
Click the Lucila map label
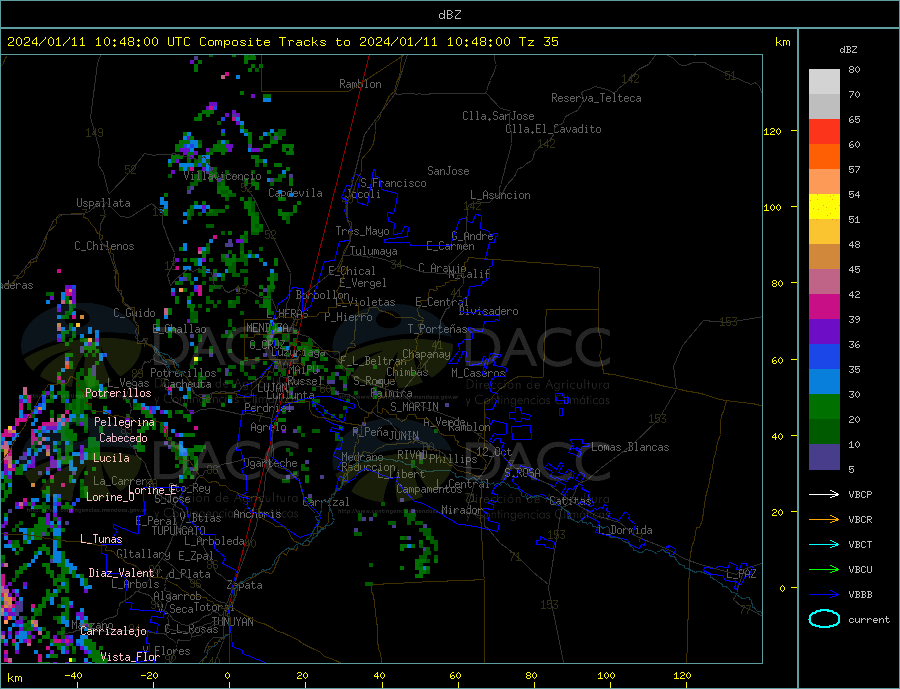click(x=111, y=458)
